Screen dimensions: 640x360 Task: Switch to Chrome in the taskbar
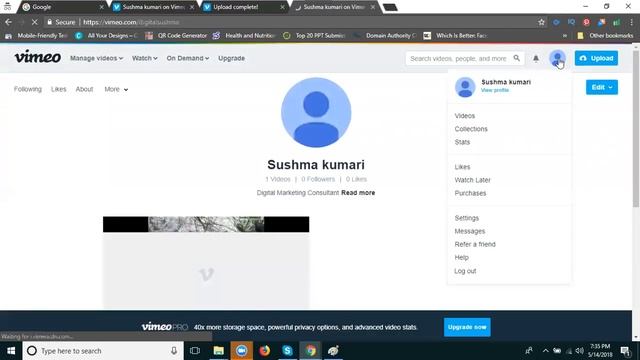click(x=311, y=351)
